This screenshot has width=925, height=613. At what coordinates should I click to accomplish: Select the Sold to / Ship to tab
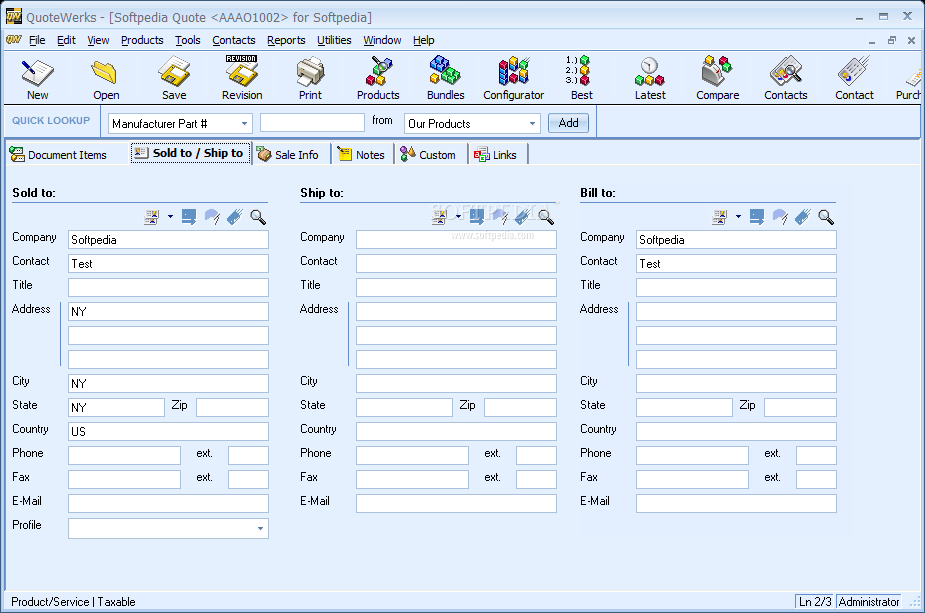click(x=191, y=153)
